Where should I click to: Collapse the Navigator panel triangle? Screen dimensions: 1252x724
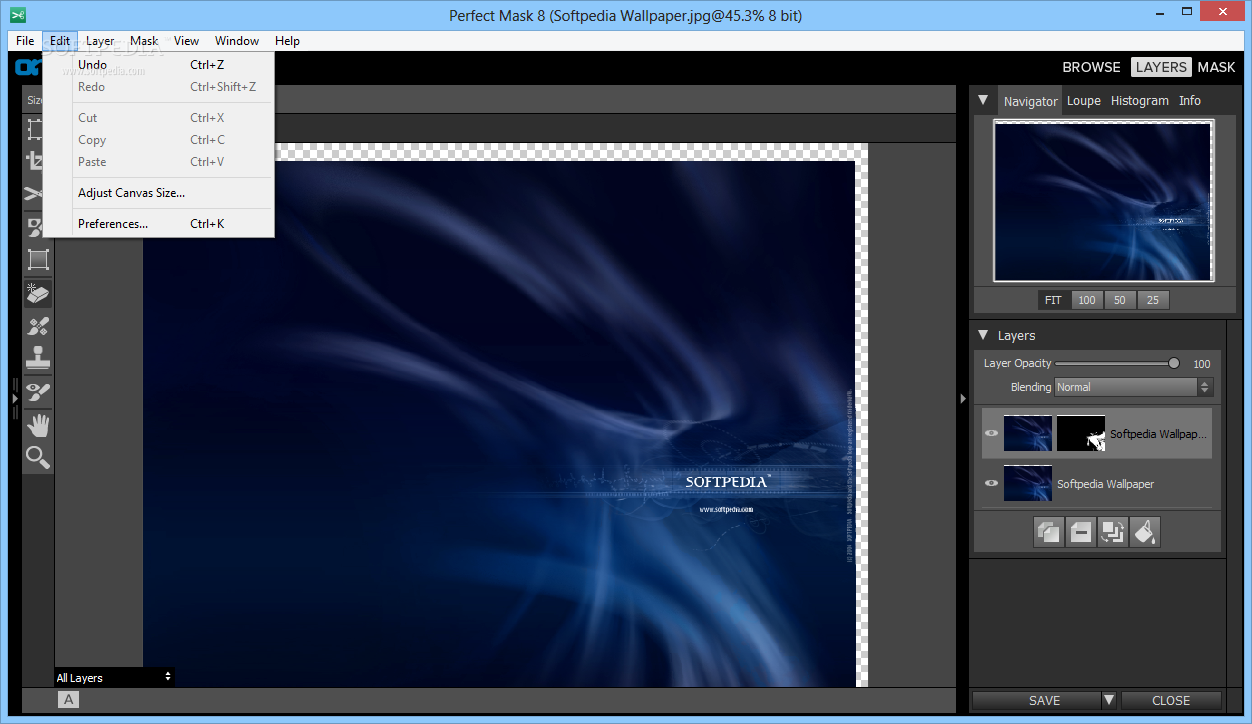[983, 100]
